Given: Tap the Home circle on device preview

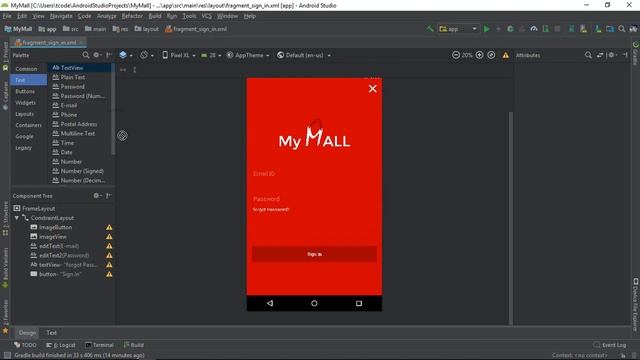Looking at the screenshot, I should 314,303.
